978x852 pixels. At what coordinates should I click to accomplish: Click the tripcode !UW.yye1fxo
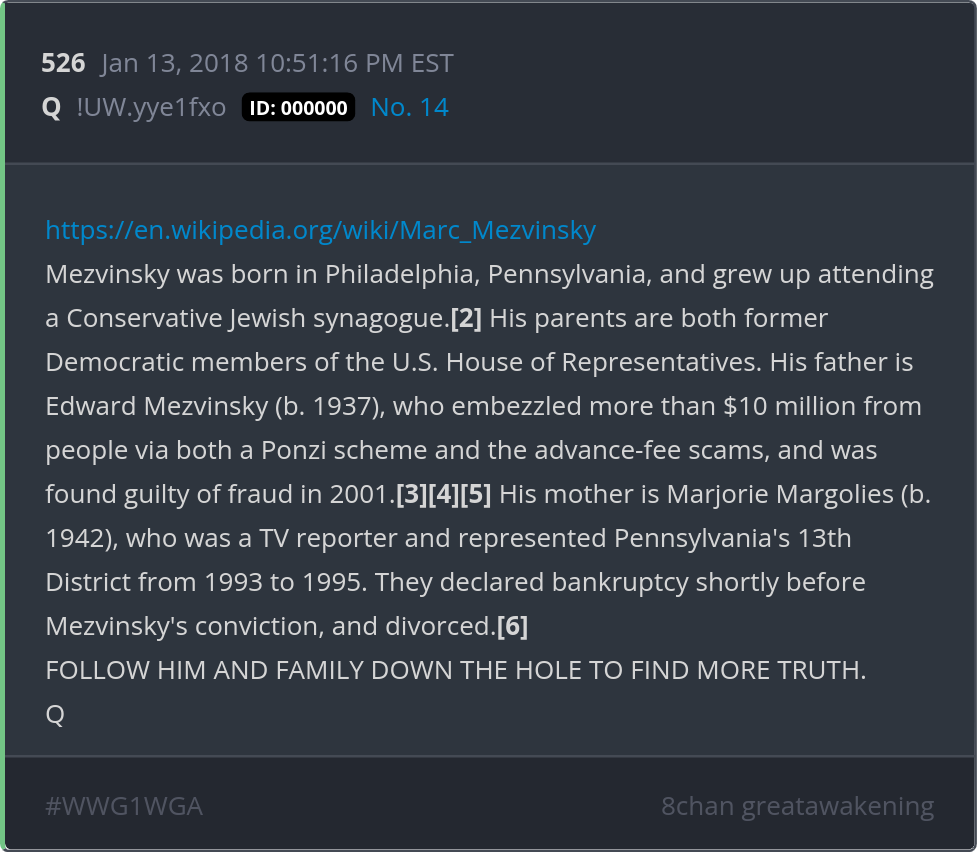151,108
